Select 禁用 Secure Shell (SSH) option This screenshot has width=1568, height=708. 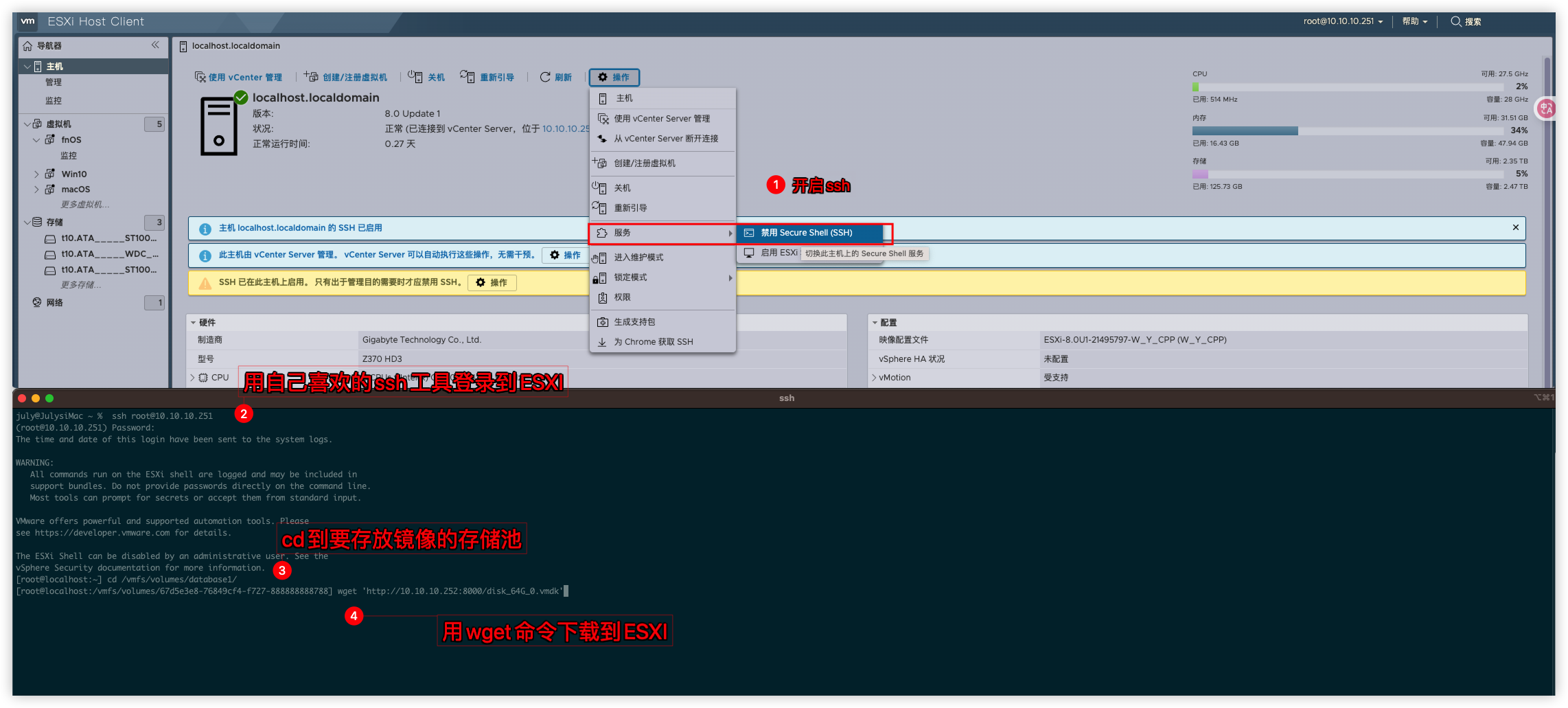810,233
